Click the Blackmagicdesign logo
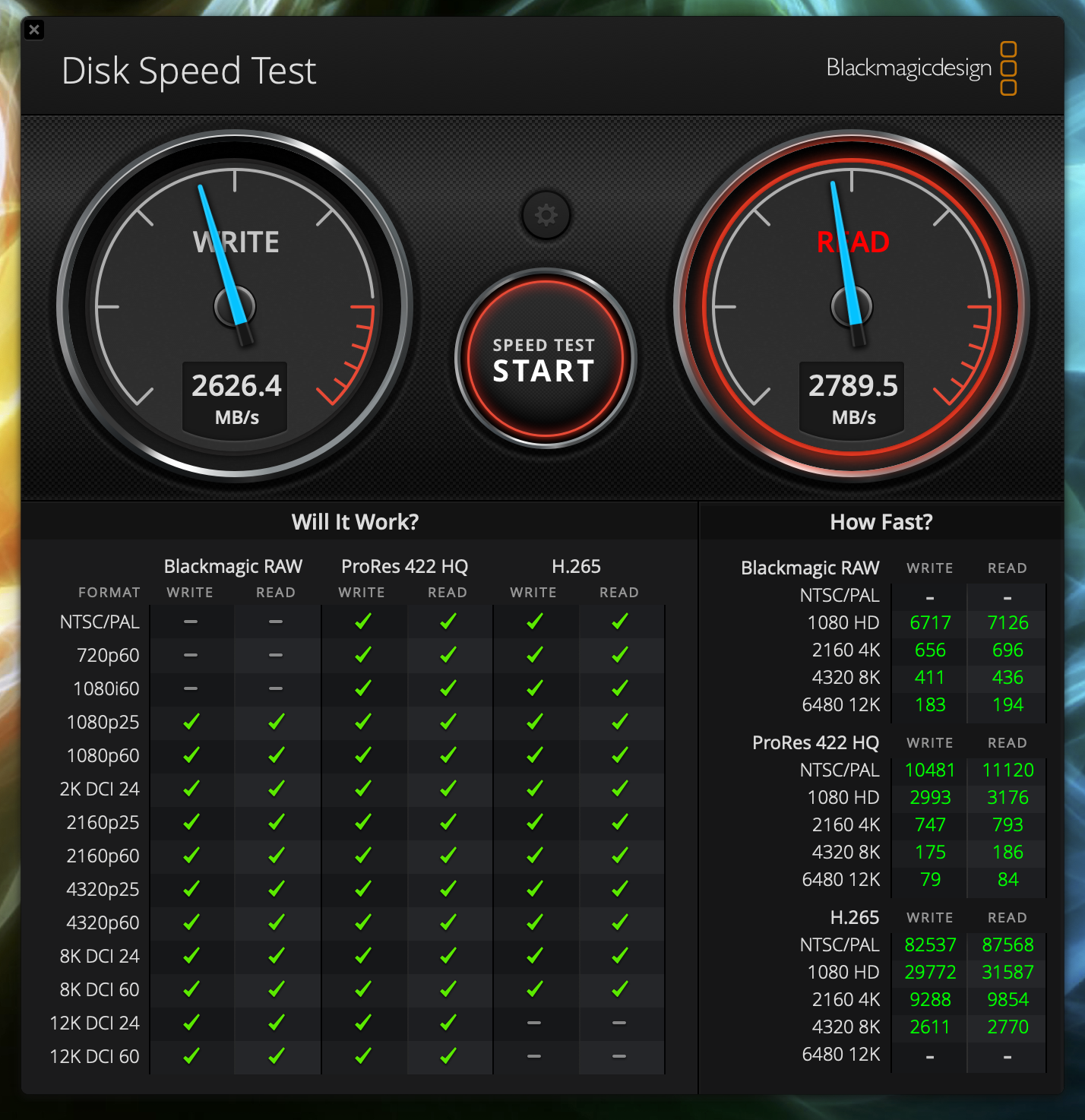The height and width of the screenshot is (1120, 1085). tap(921, 68)
